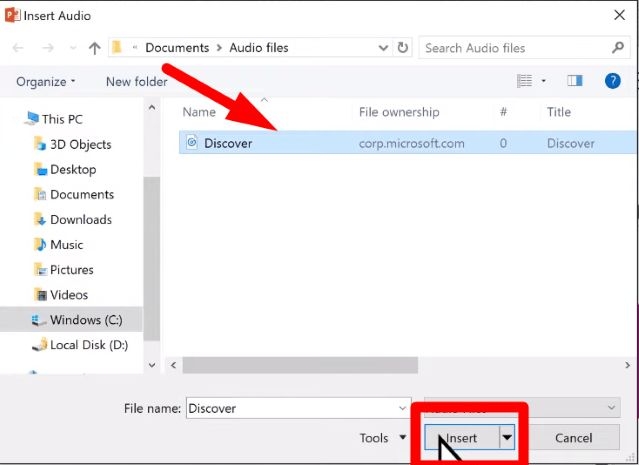Click corp.microsoft.com ownership cell
Viewport: 639px width, 465px height.
click(x=412, y=143)
